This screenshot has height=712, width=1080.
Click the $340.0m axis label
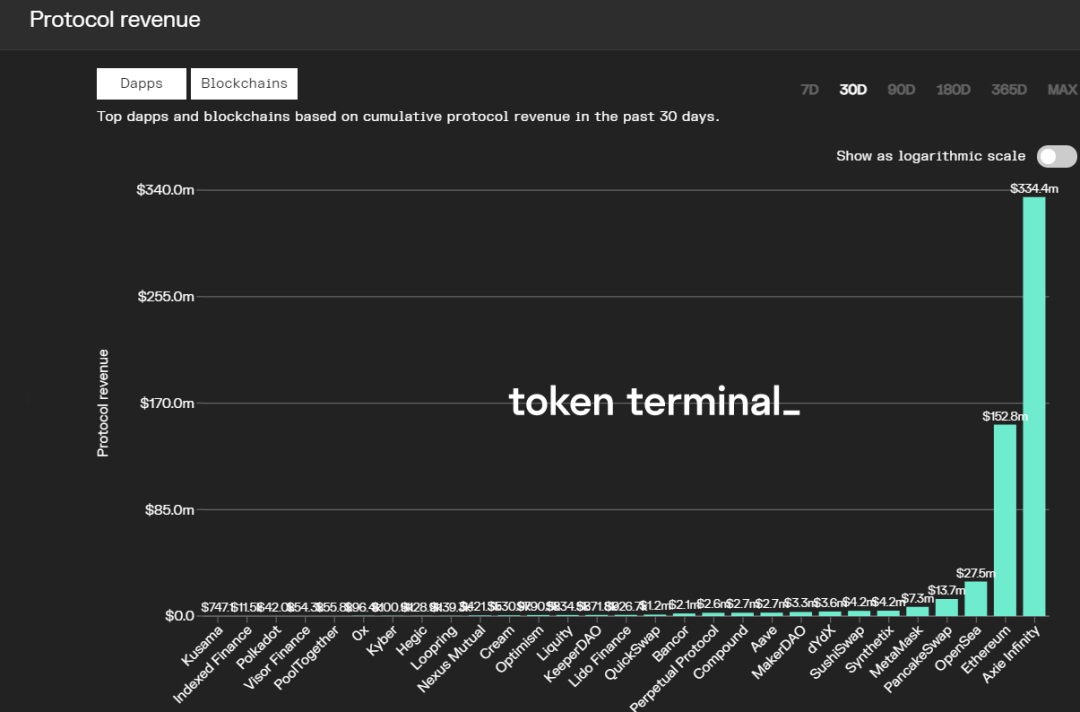tap(165, 190)
